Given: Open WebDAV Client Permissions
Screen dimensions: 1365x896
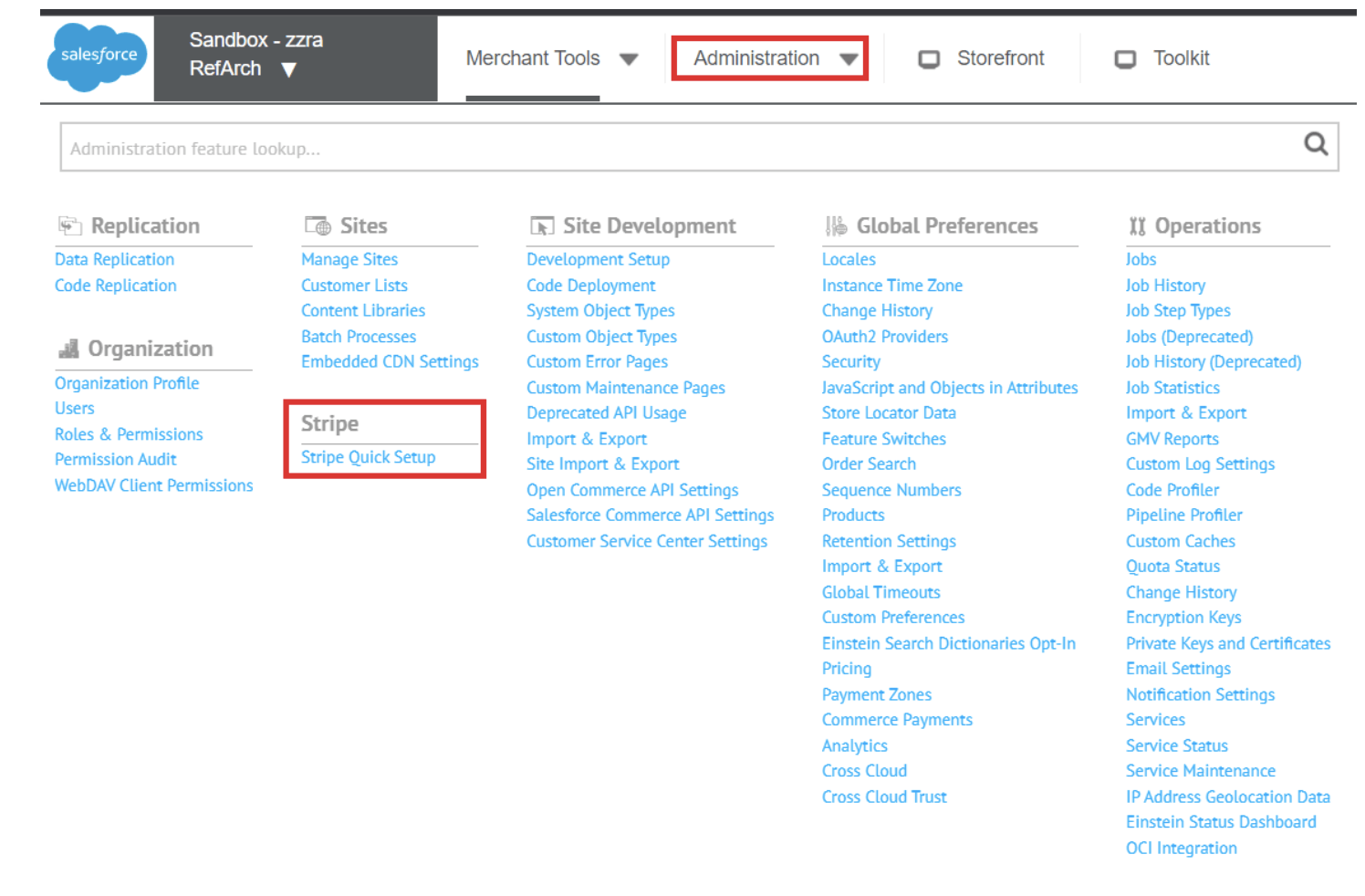Looking at the screenshot, I should tap(154, 485).
